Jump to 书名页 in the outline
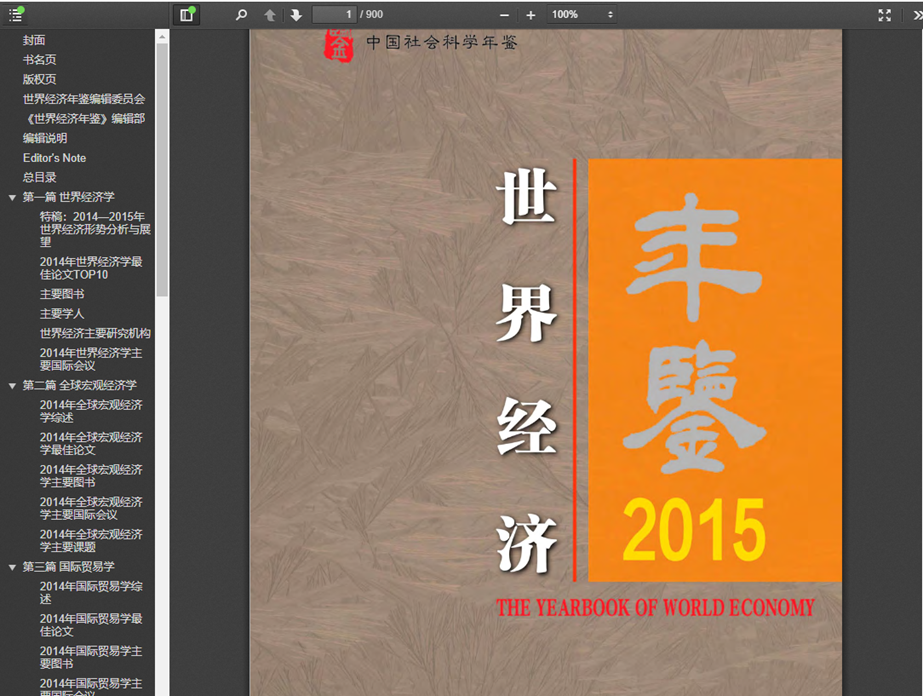923x696 pixels. tap(39, 59)
